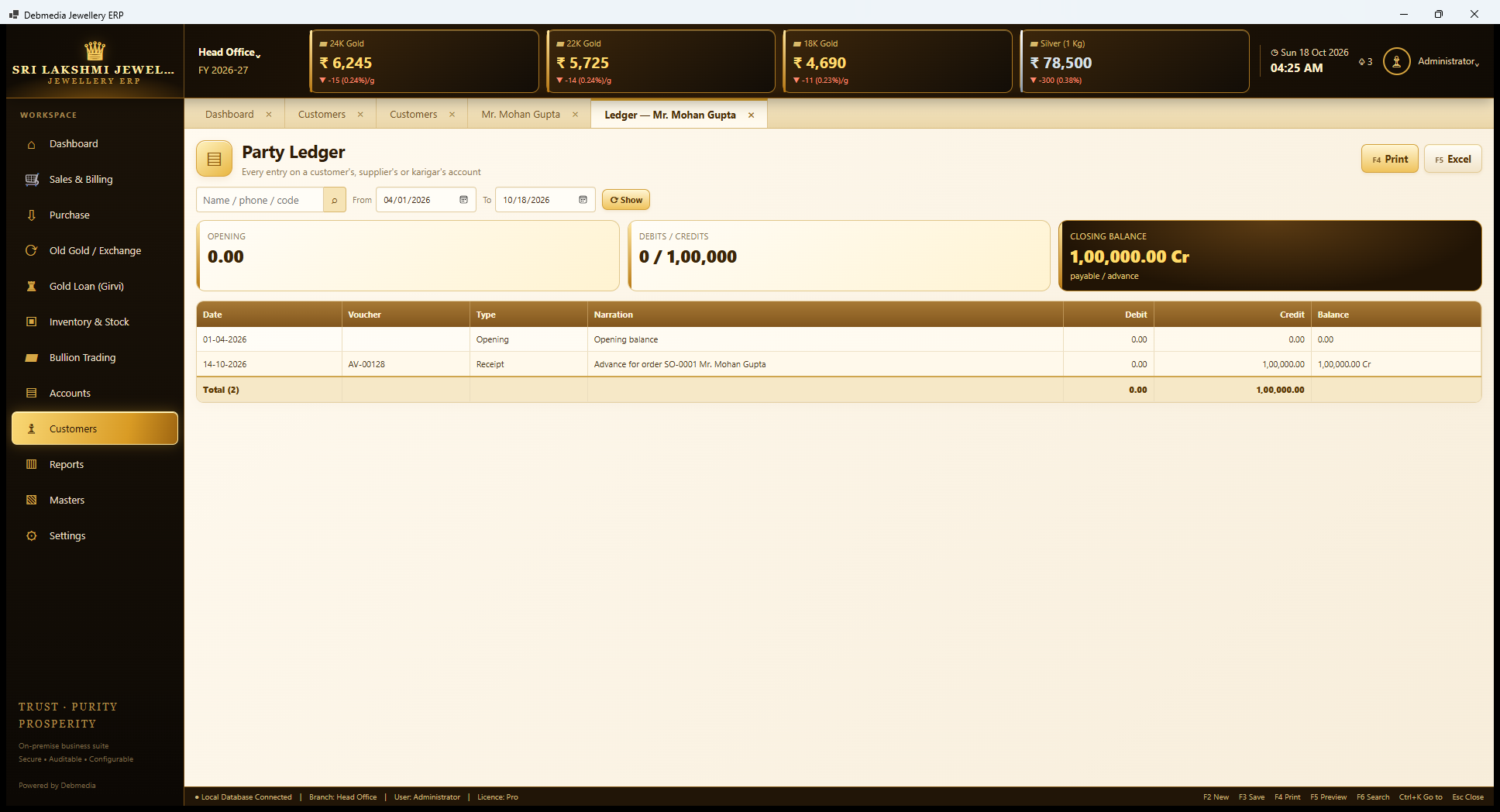
Task: Open the From date calendar picker
Action: (x=463, y=200)
